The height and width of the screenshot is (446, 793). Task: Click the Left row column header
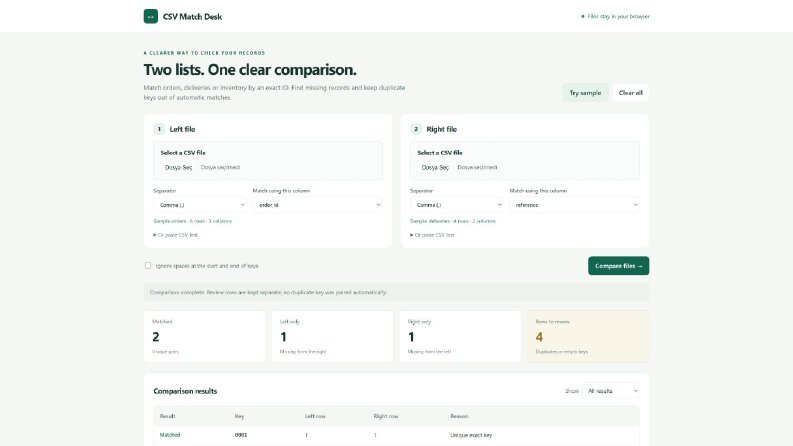[315, 416]
